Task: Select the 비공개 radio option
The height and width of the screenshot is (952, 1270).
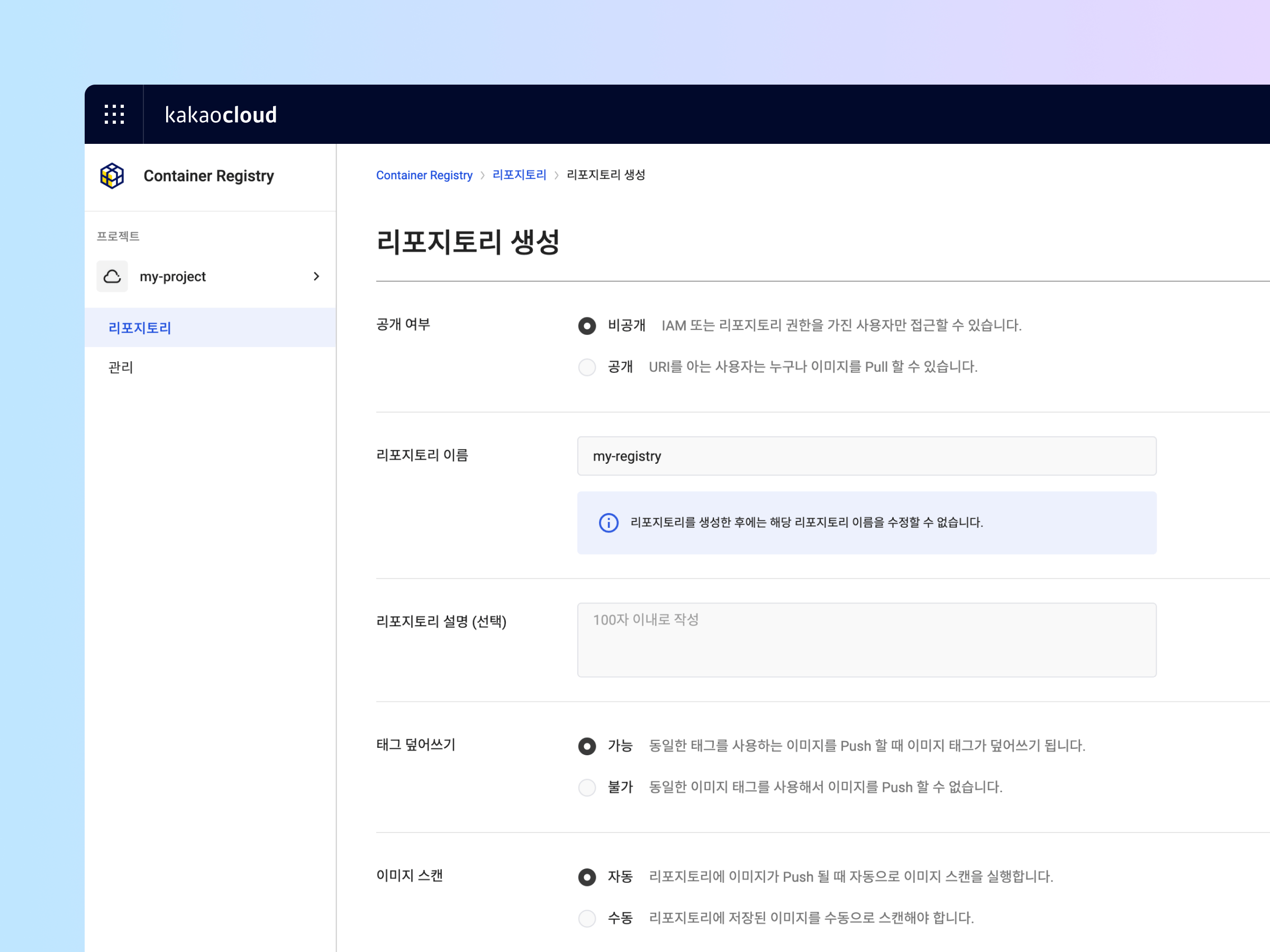Action: pos(587,326)
